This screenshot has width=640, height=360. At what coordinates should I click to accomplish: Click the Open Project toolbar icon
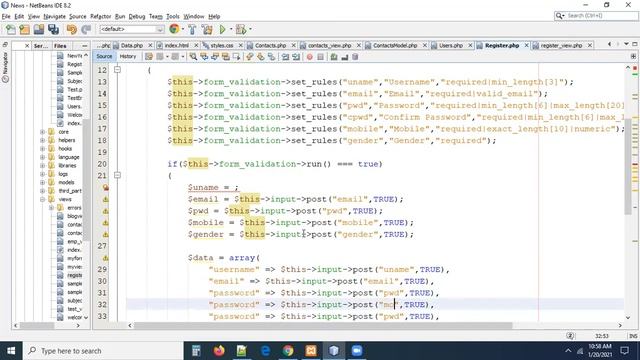point(39,29)
